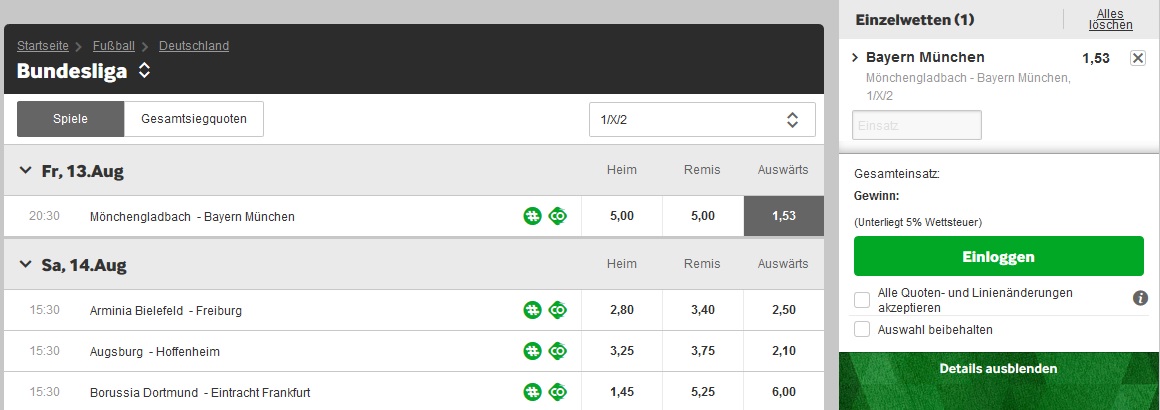Choose Augsburg home odds 3,25
The height and width of the screenshot is (410, 1160).
[x=621, y=351]
